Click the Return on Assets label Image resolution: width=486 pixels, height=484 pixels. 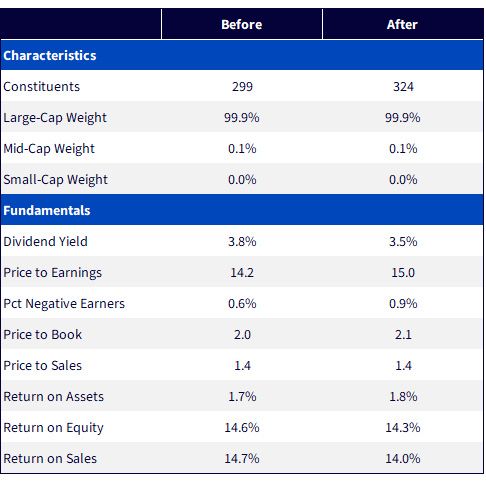(53, 396)
